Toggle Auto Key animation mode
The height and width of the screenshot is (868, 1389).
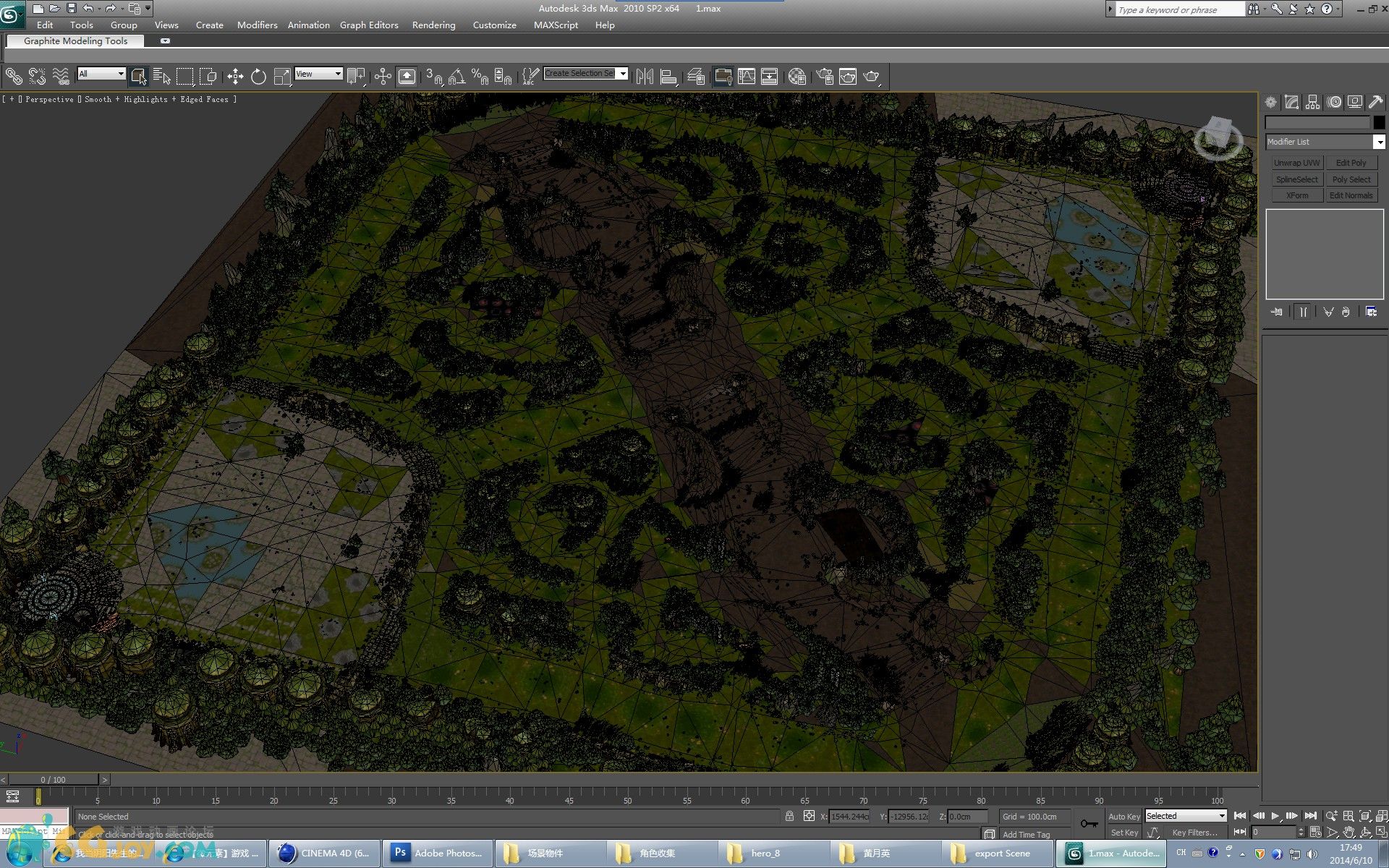pos(1123,816)
